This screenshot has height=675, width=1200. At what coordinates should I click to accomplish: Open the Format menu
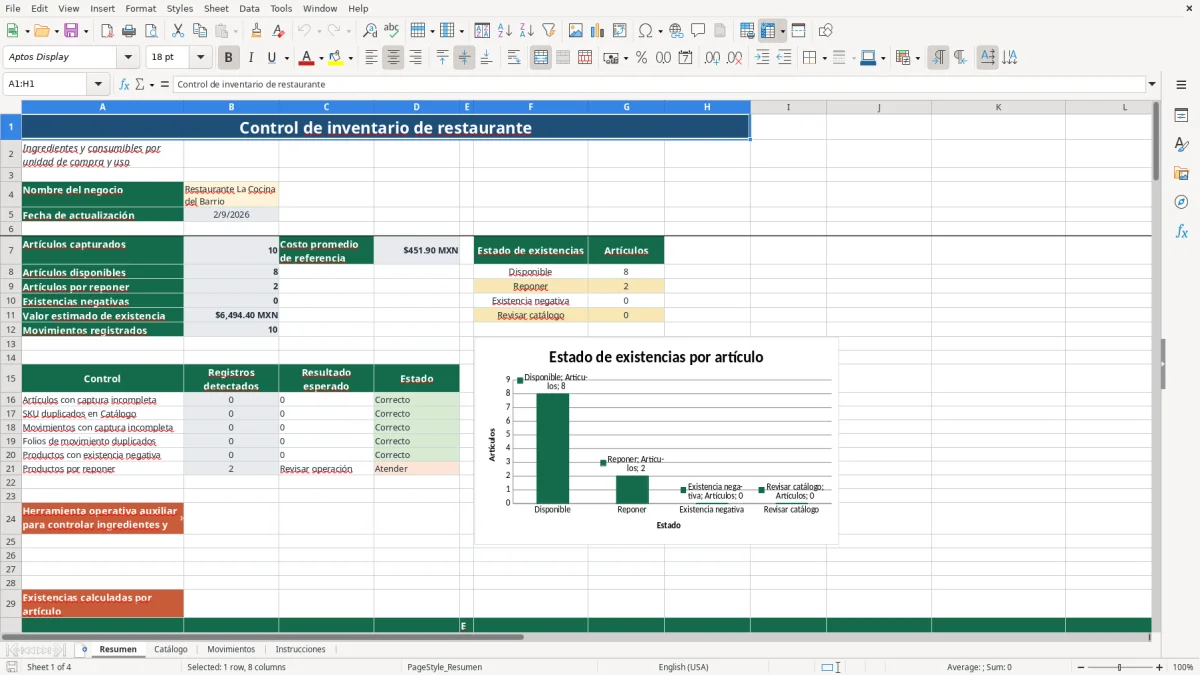pos(140,8)
